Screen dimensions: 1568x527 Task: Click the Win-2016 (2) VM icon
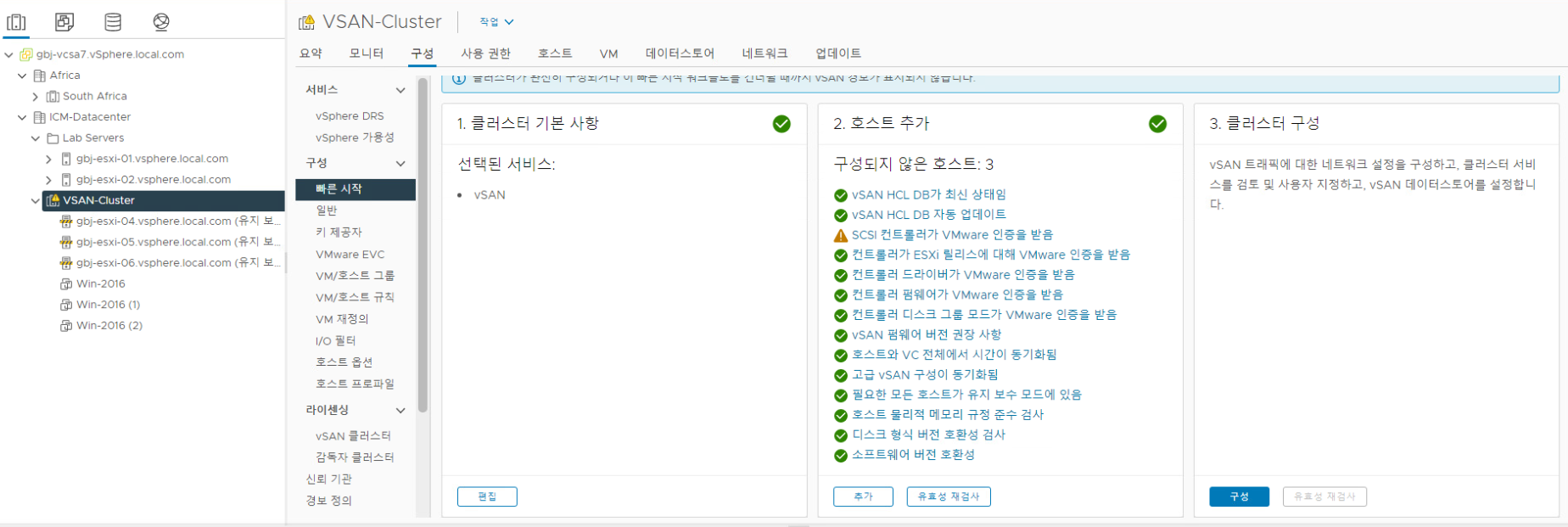click(66, 326)
